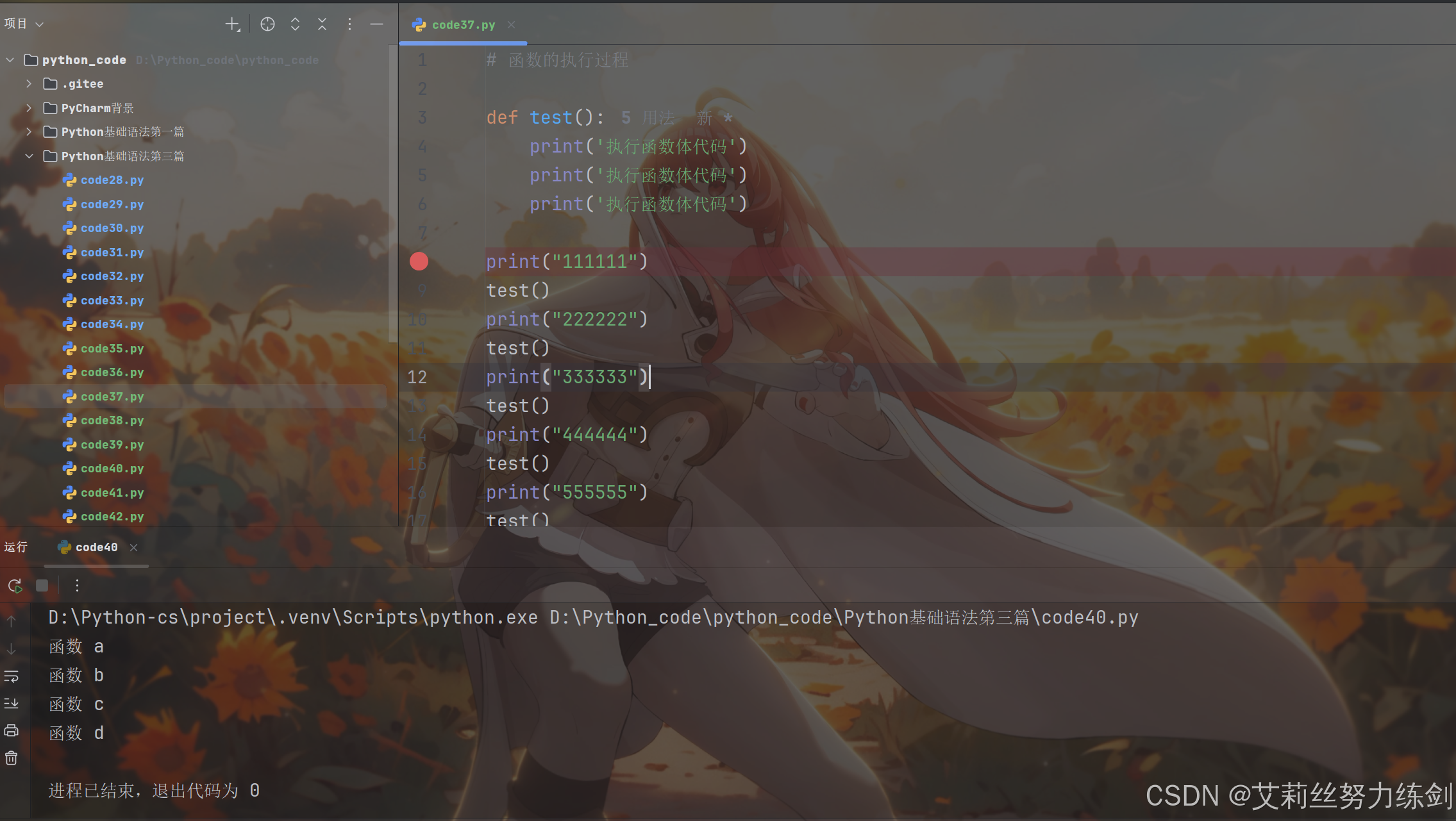Screen dimensions: 1456x821
Task: Hide the project panel with the minus icon
Action: pos(376,24)
